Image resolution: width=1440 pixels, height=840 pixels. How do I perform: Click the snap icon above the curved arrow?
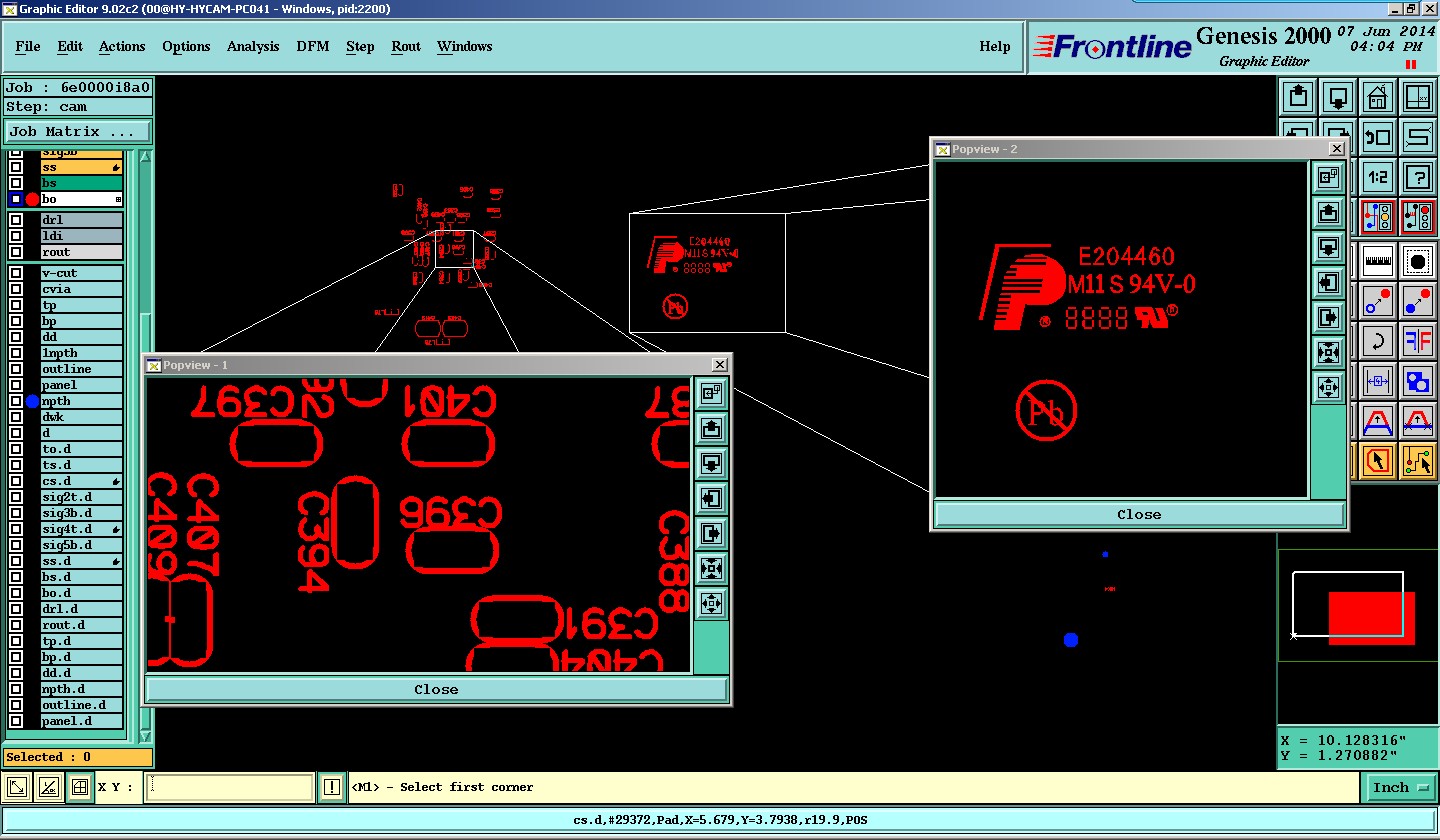[1378, 301]
